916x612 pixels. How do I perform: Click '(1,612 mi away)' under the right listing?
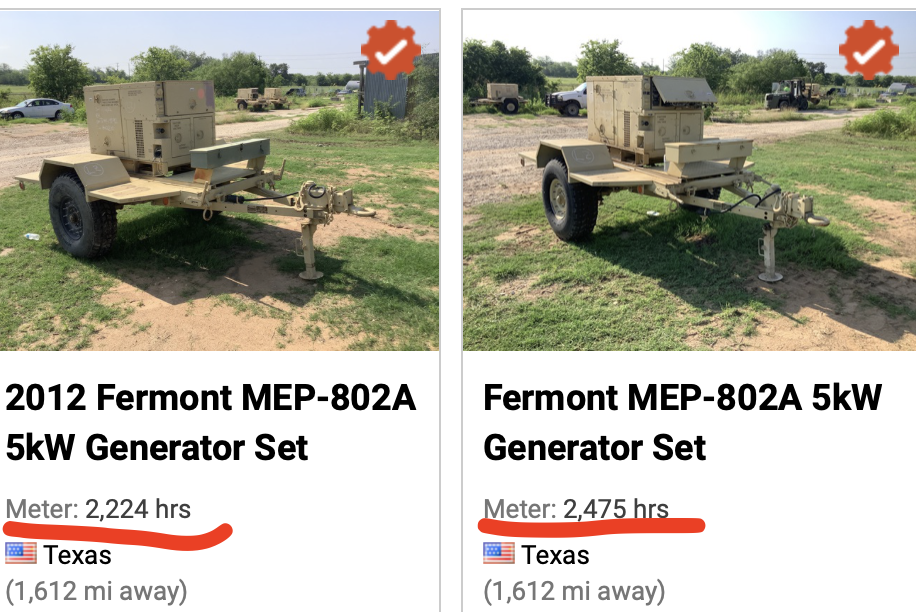tap(574, 591)
